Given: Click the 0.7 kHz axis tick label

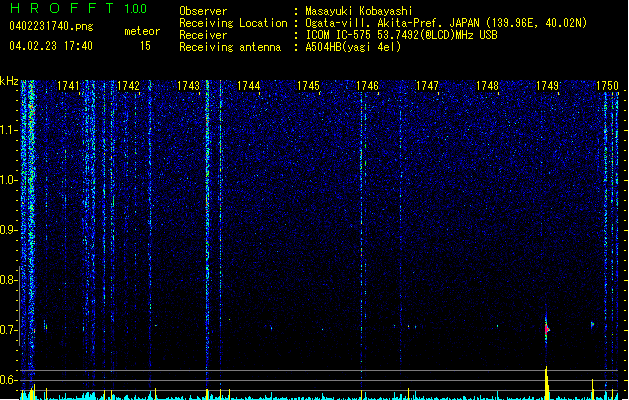Looking at the screenshot, I should [x=8, y=330].
